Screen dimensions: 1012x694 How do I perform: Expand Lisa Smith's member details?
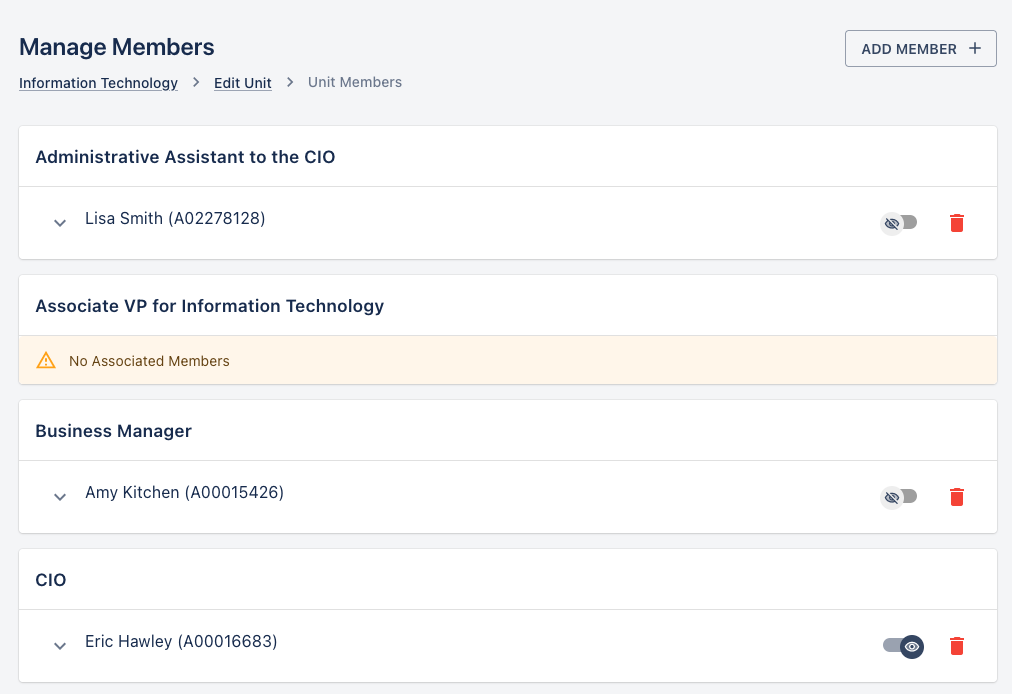60,222
